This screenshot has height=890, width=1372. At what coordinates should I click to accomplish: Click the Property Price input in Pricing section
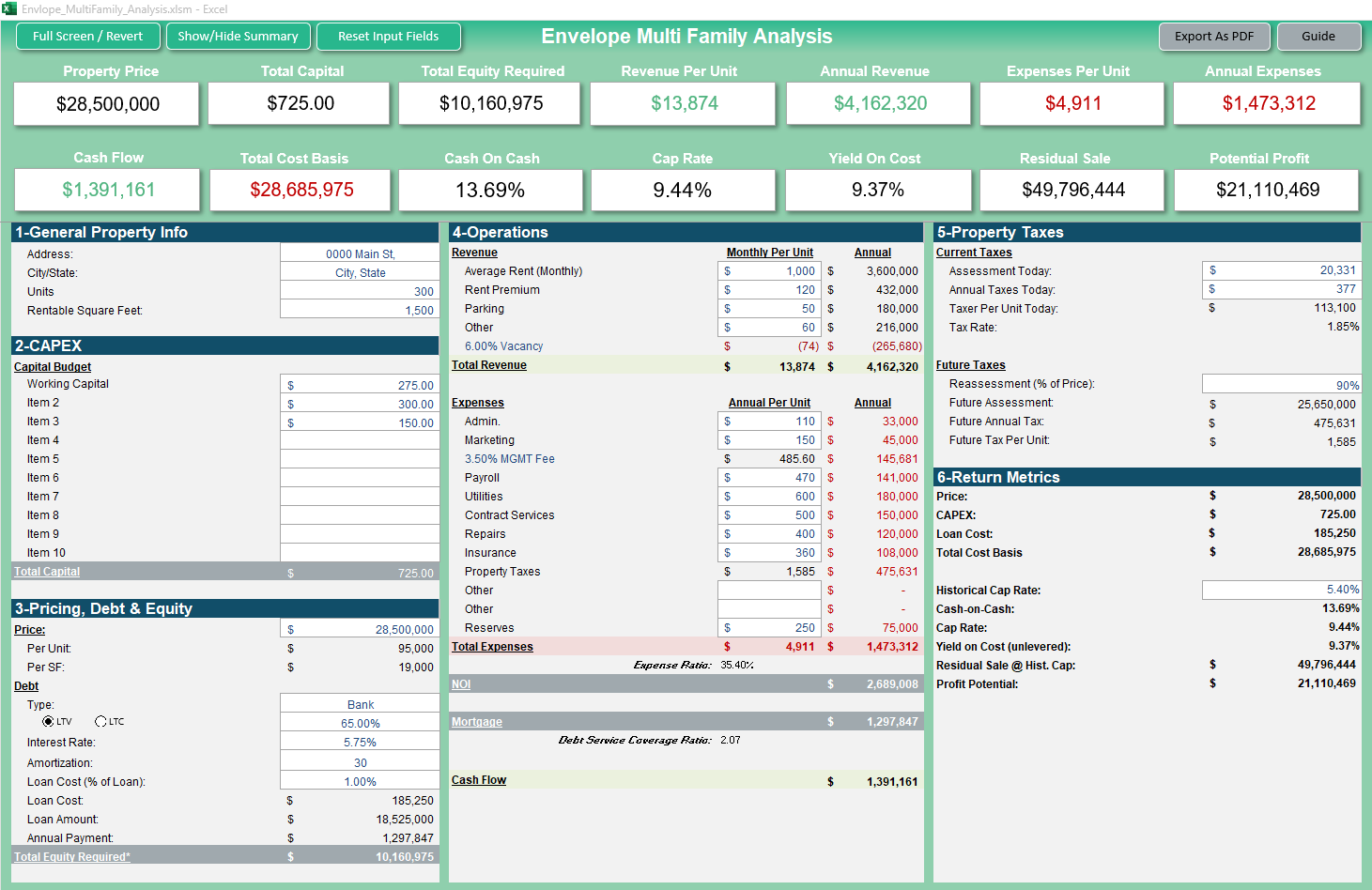360,629
